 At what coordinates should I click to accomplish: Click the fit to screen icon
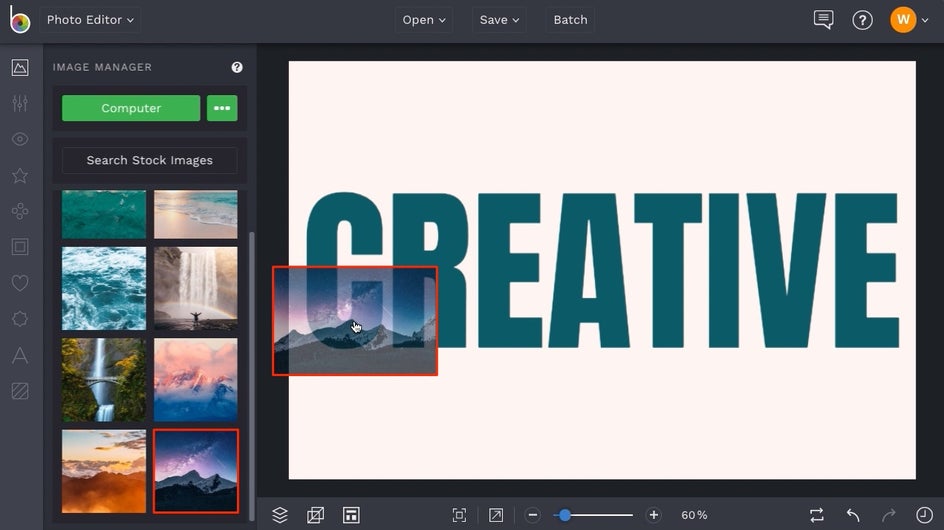point(459,515)
